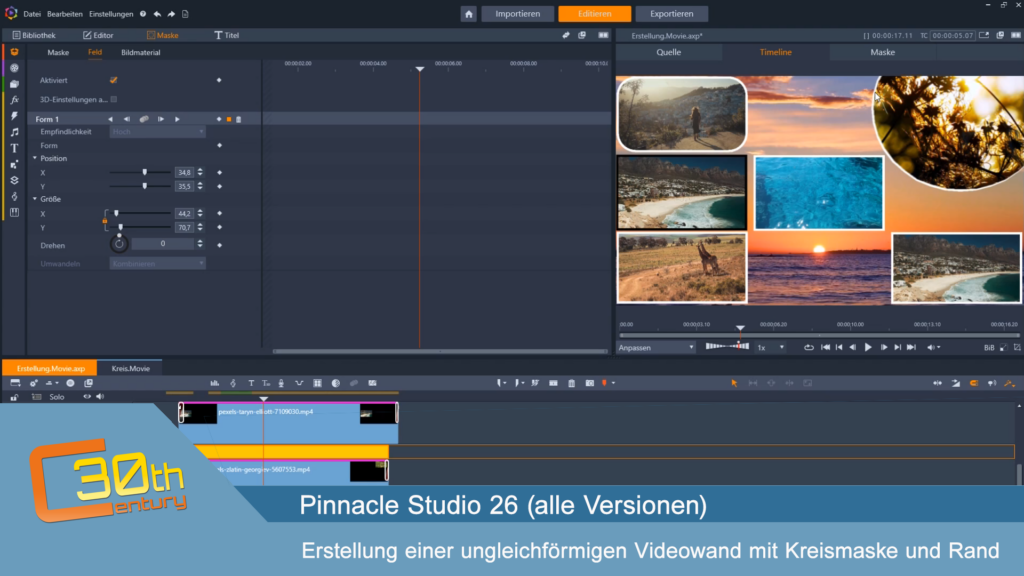Toggle the orange aspect-ratio lock for Größe
The height and width of the screenshot is (576, 1024).
(104, 221)
